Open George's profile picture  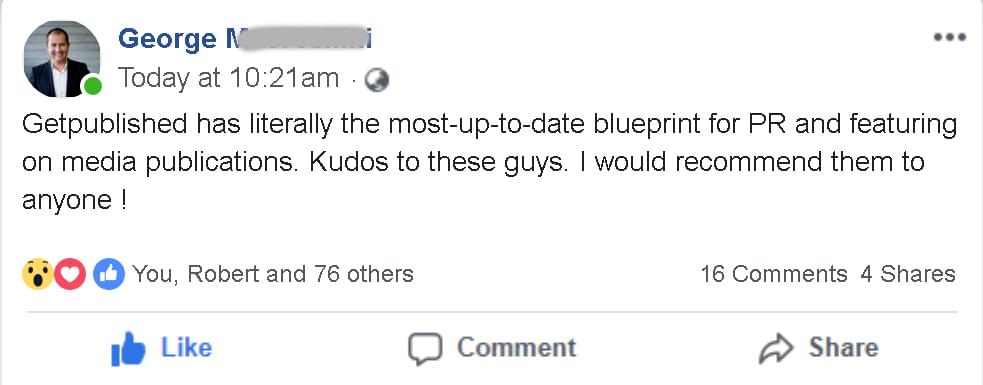[61, 59]
